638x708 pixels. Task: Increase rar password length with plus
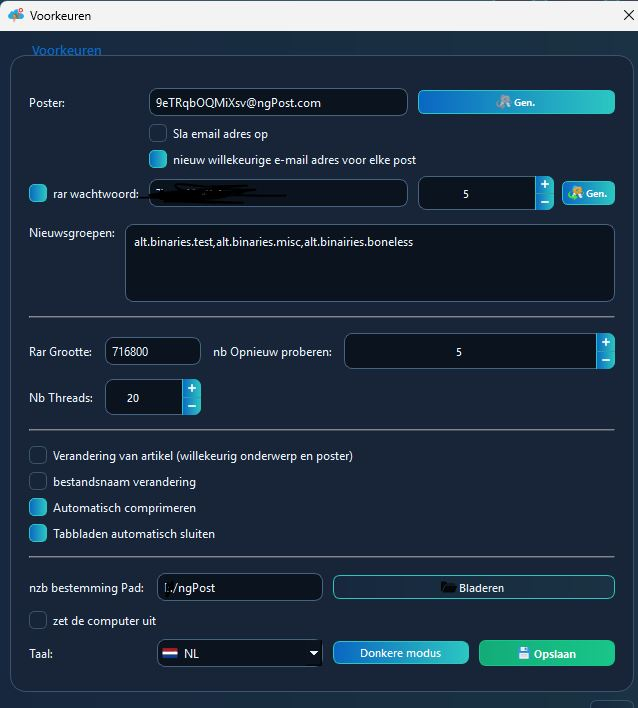click(x=544, y=185)
